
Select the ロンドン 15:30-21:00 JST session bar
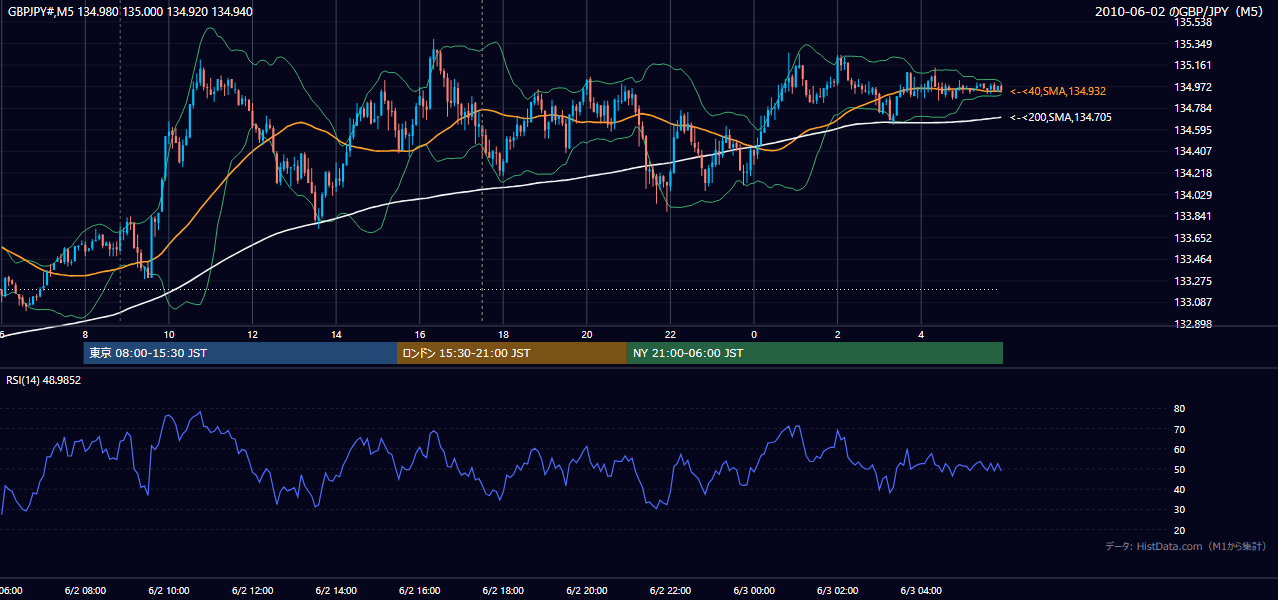coord(512,353)
